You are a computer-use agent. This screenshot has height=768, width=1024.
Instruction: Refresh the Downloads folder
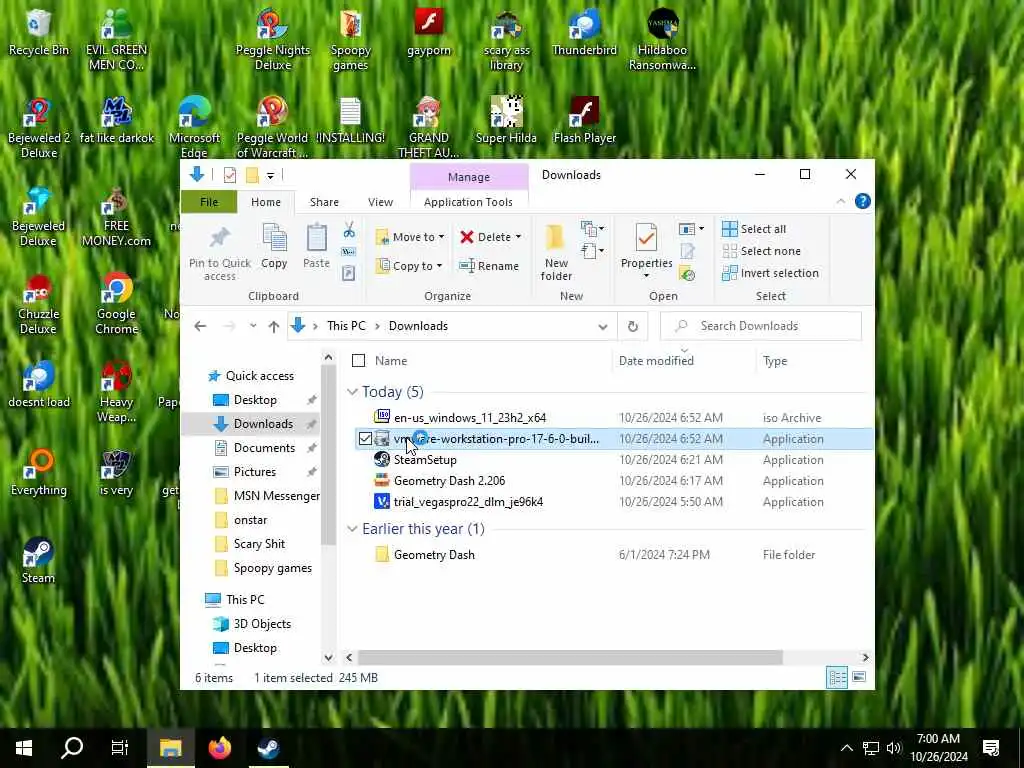click(x=632, y=326)
